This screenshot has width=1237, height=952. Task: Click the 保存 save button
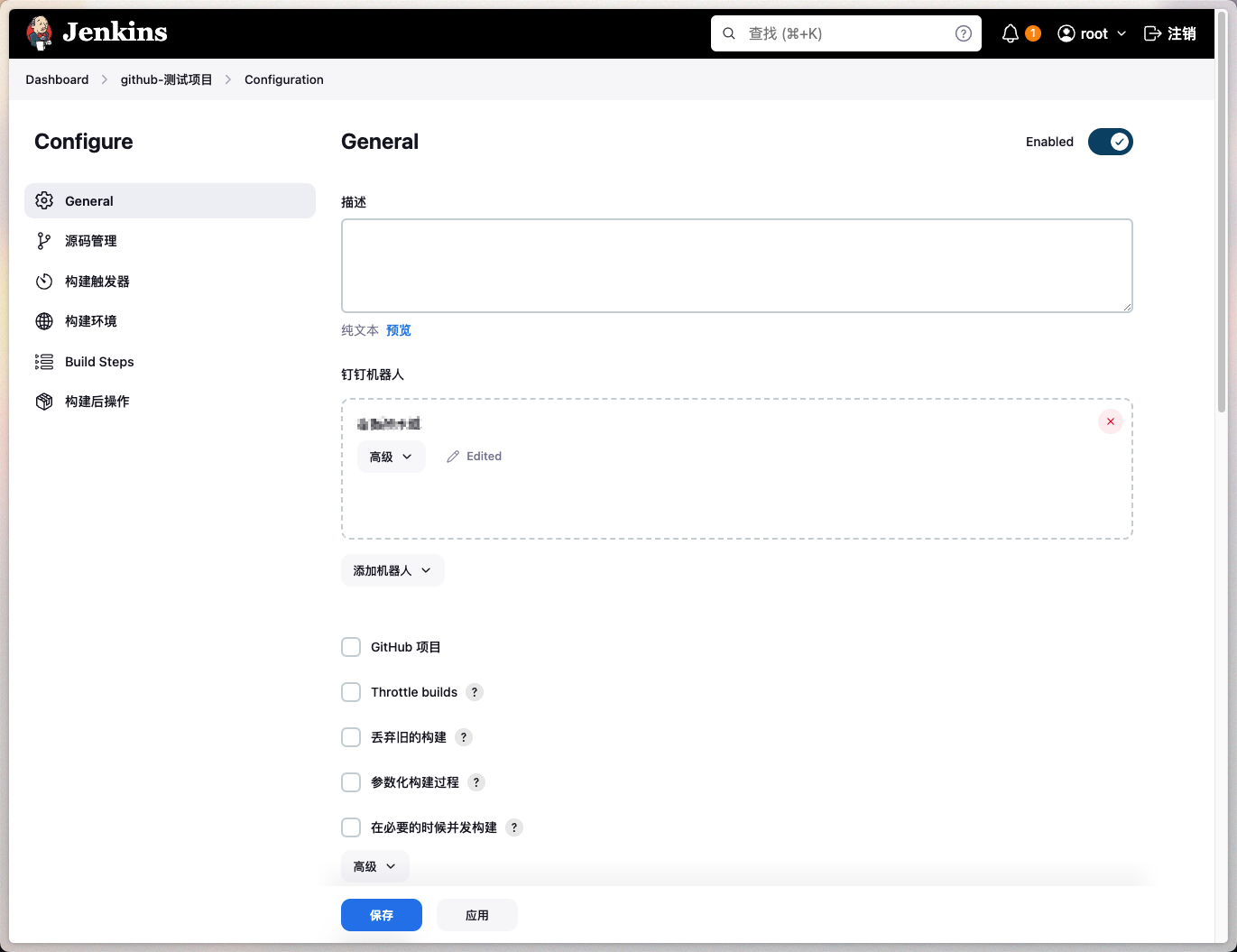point(382,915)
